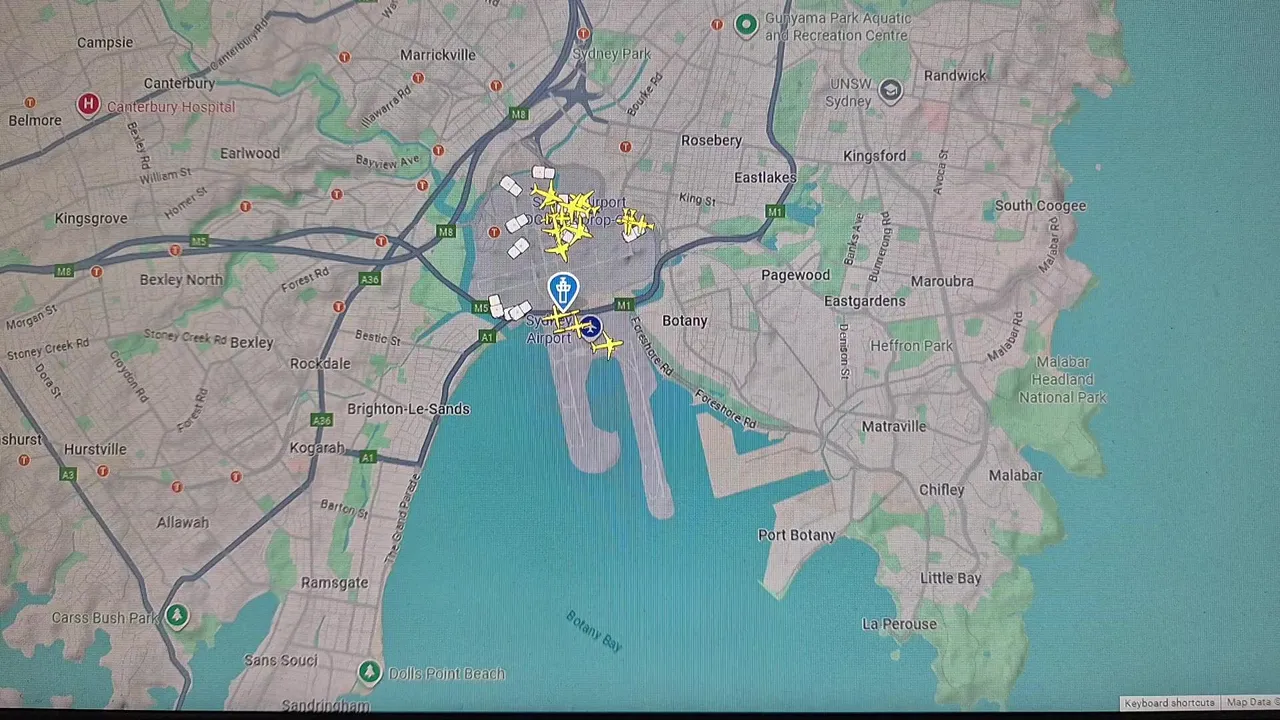Select the Chifley label

pyautogui.click(x=941, y=489)
